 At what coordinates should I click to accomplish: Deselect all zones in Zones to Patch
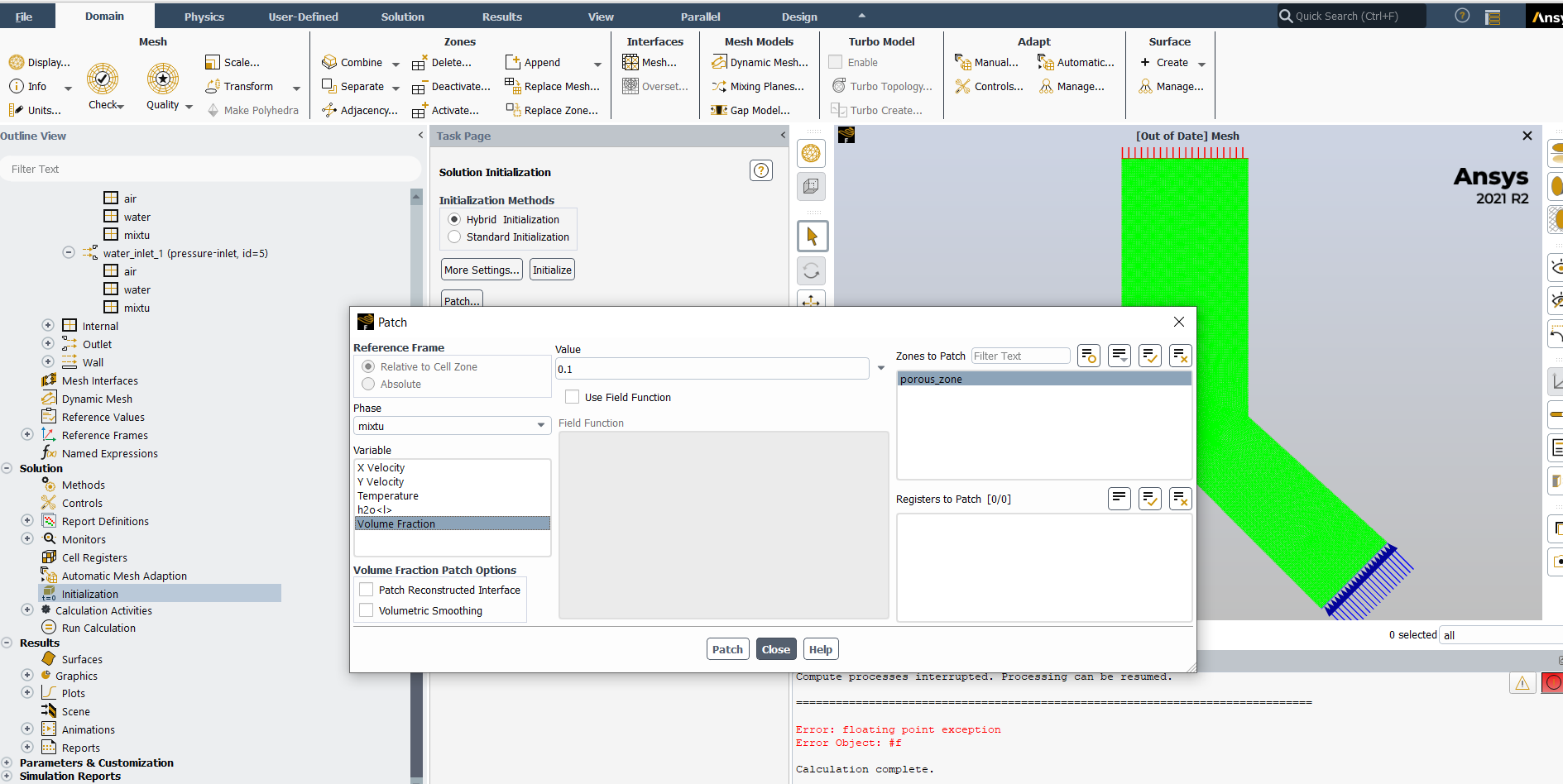tap(1181, 356)
